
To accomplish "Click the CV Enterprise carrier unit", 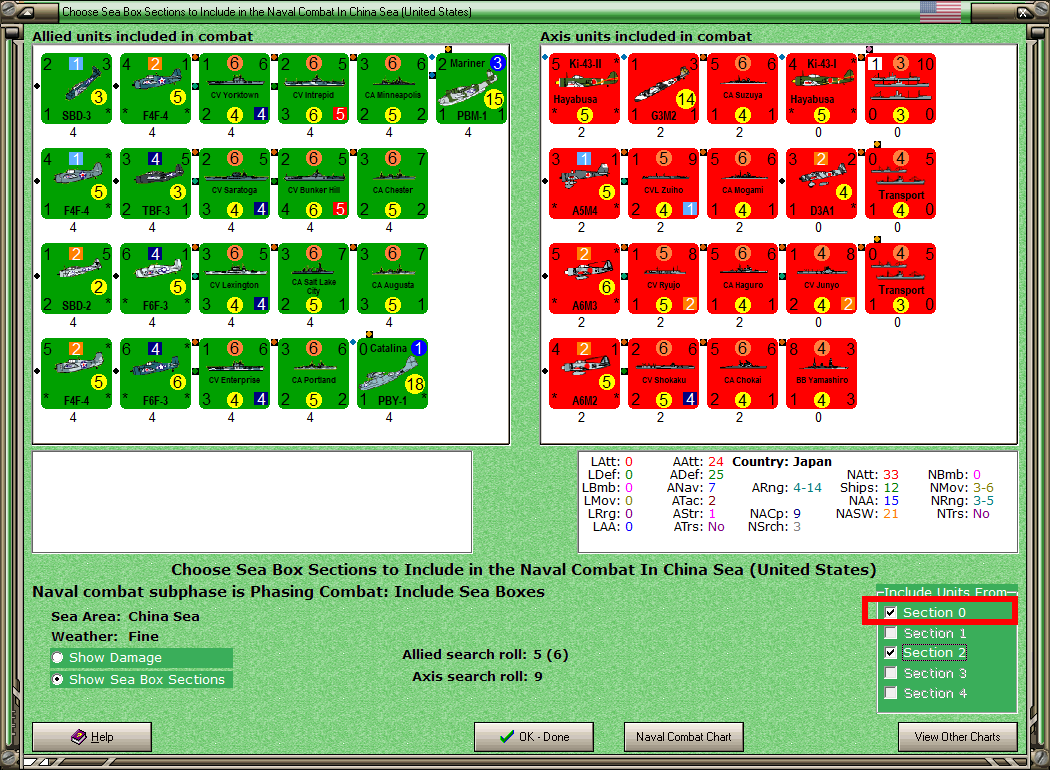I will pyautogui.click(x=234, y=374).
